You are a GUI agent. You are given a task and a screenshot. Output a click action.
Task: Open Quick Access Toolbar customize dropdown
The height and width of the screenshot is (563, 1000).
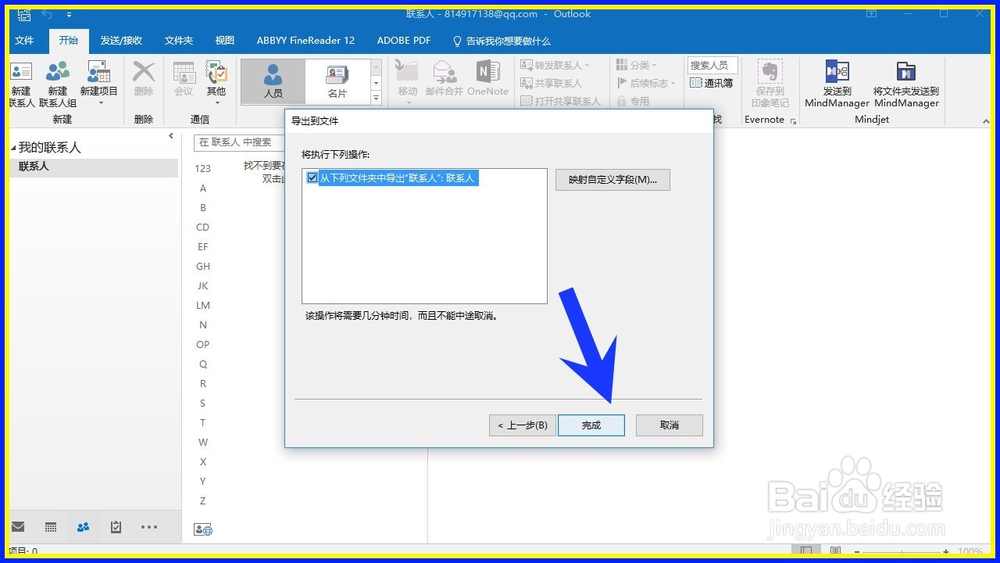point(69,14)
